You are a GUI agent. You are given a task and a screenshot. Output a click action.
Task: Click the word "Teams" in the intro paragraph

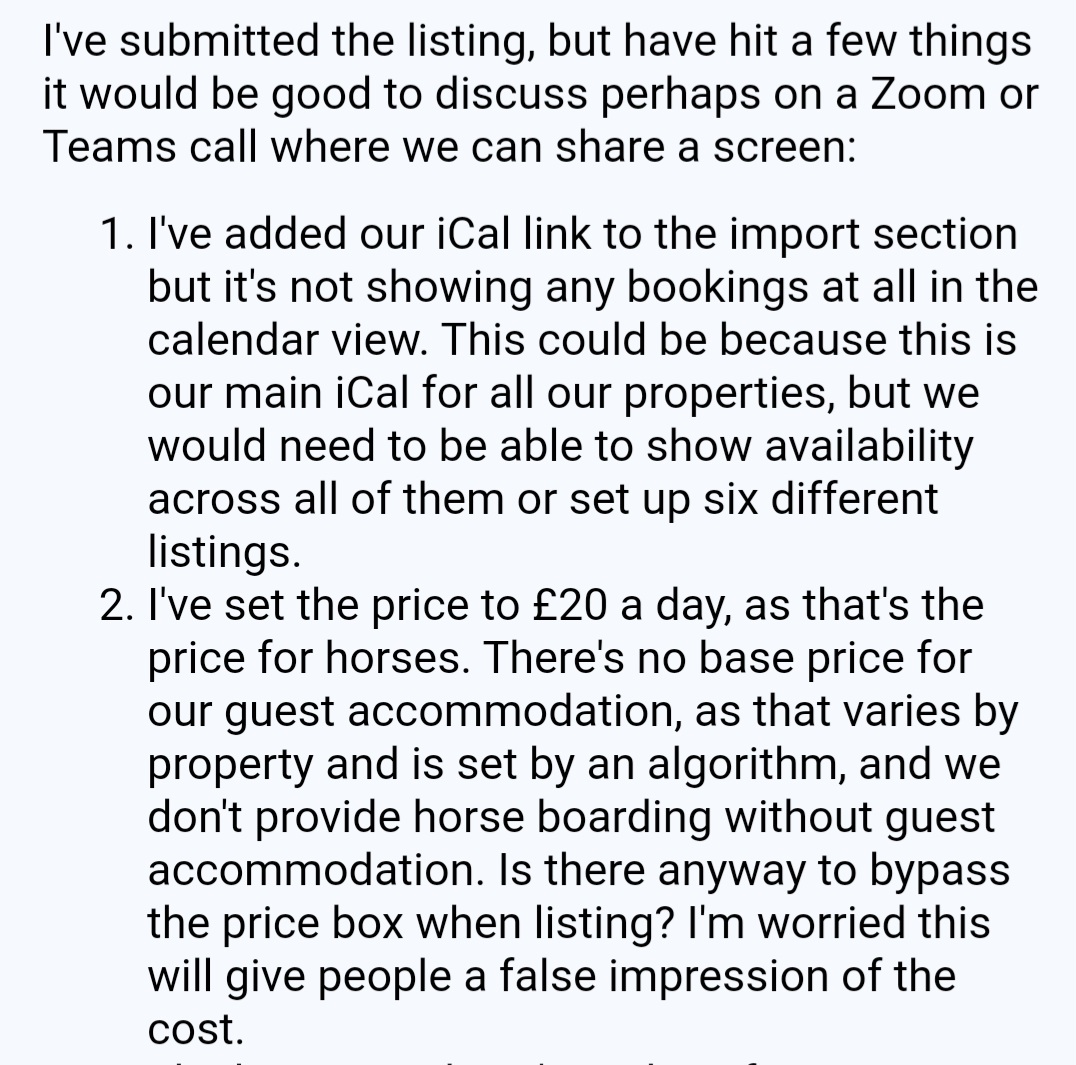[x=110, y=146]
